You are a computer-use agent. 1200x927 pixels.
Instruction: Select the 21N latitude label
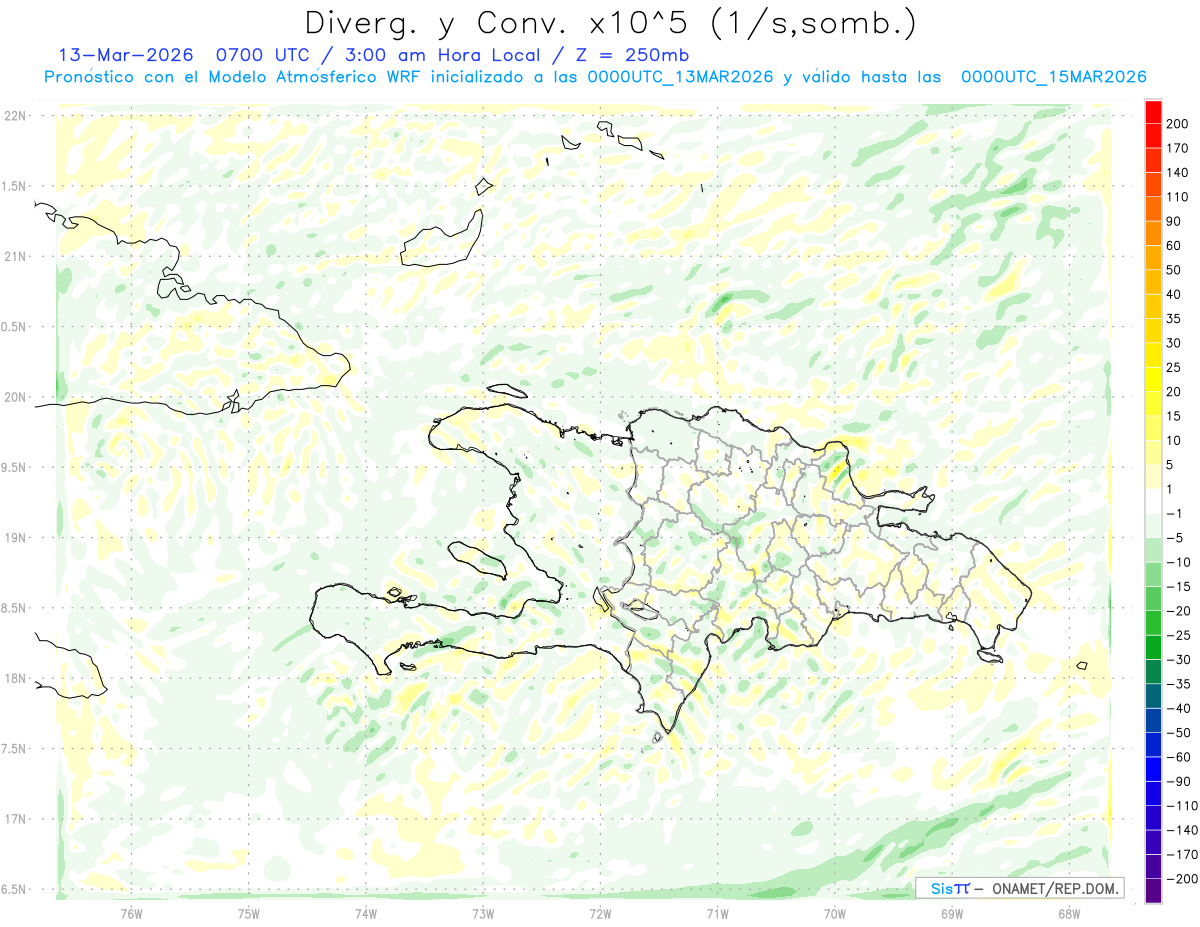(14, 256)
